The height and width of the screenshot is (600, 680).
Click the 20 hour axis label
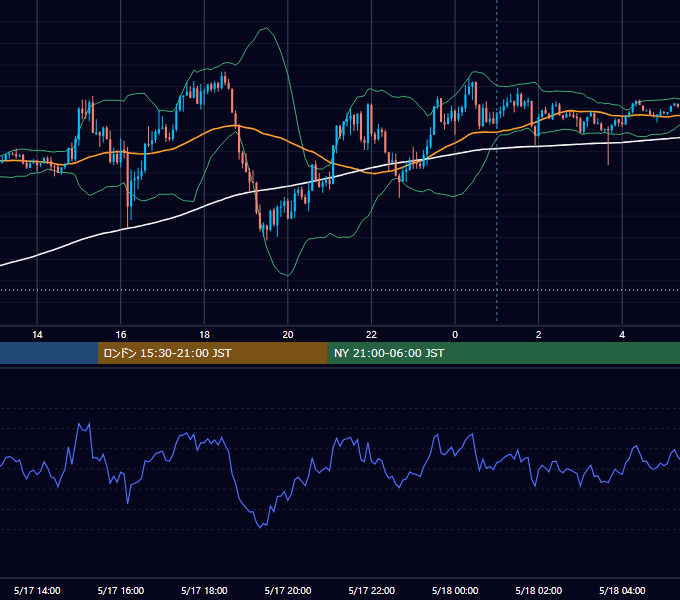(x=288, y=335)
